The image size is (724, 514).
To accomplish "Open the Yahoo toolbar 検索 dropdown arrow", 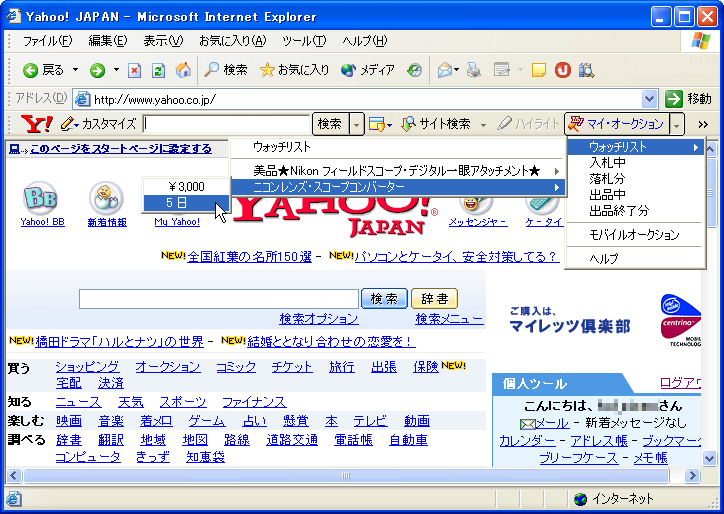I will [x=356, y=124].
